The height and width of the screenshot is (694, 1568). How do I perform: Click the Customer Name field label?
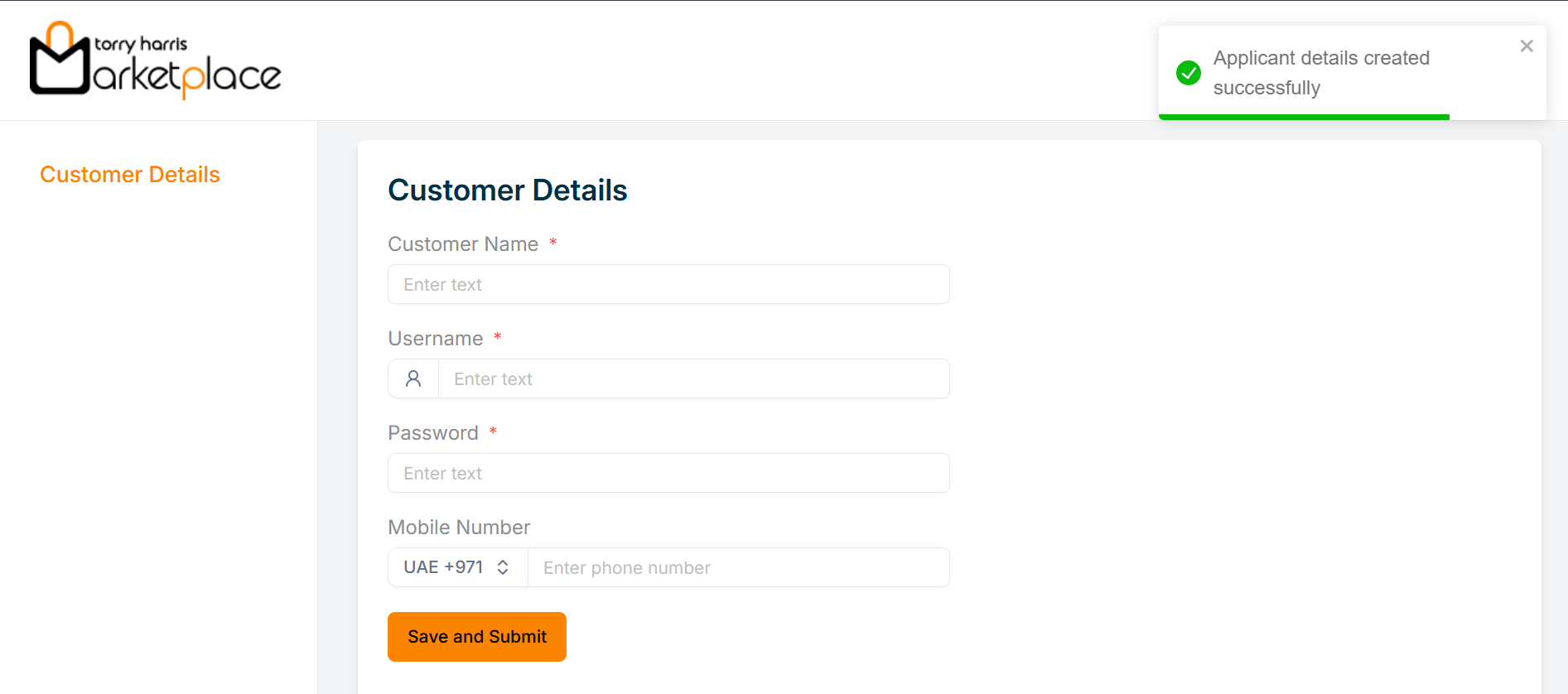click(463, 244)
